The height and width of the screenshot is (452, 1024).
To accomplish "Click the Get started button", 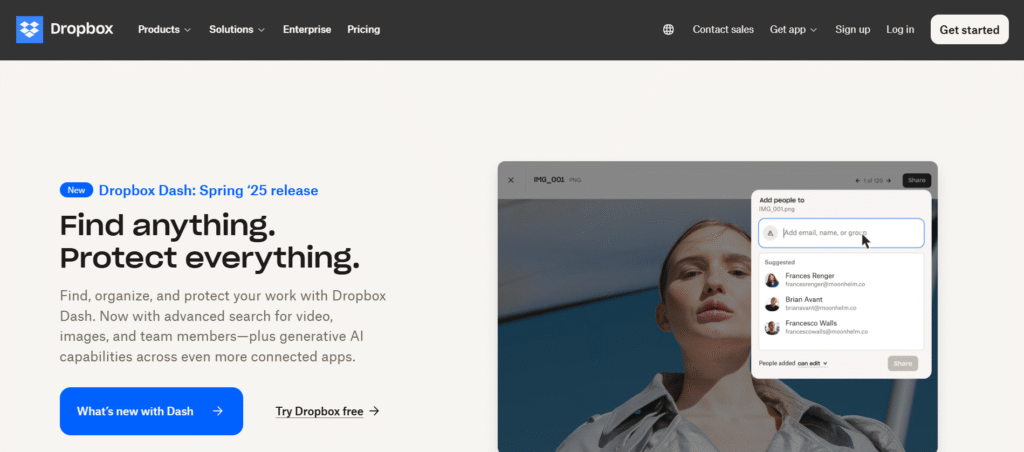I will pos(969,29).
